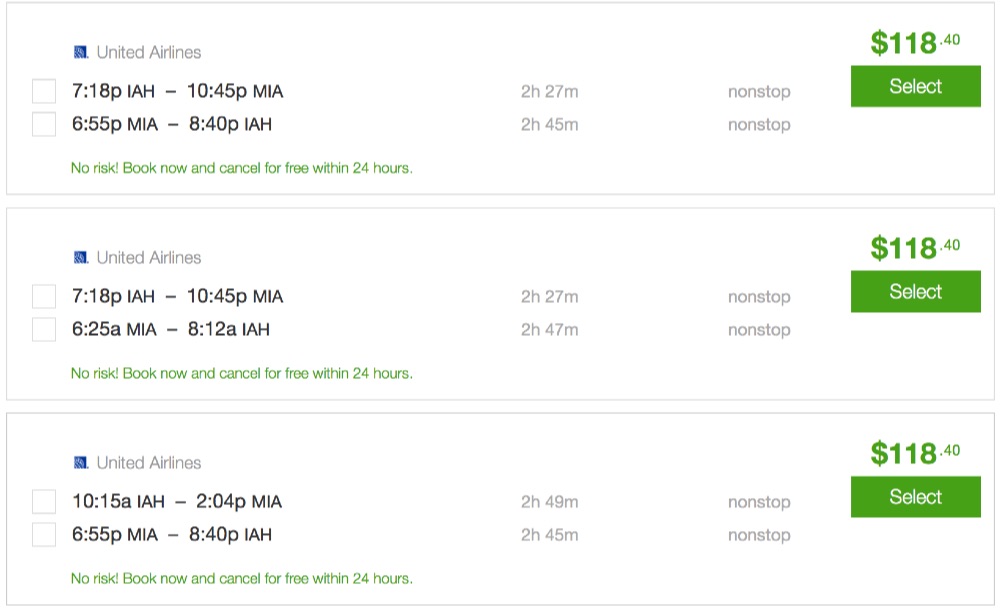Screen dimensions: 1000x610
Task: Tick the 7:18p departure checkbox in topmost result
Action: click(44, 92)
